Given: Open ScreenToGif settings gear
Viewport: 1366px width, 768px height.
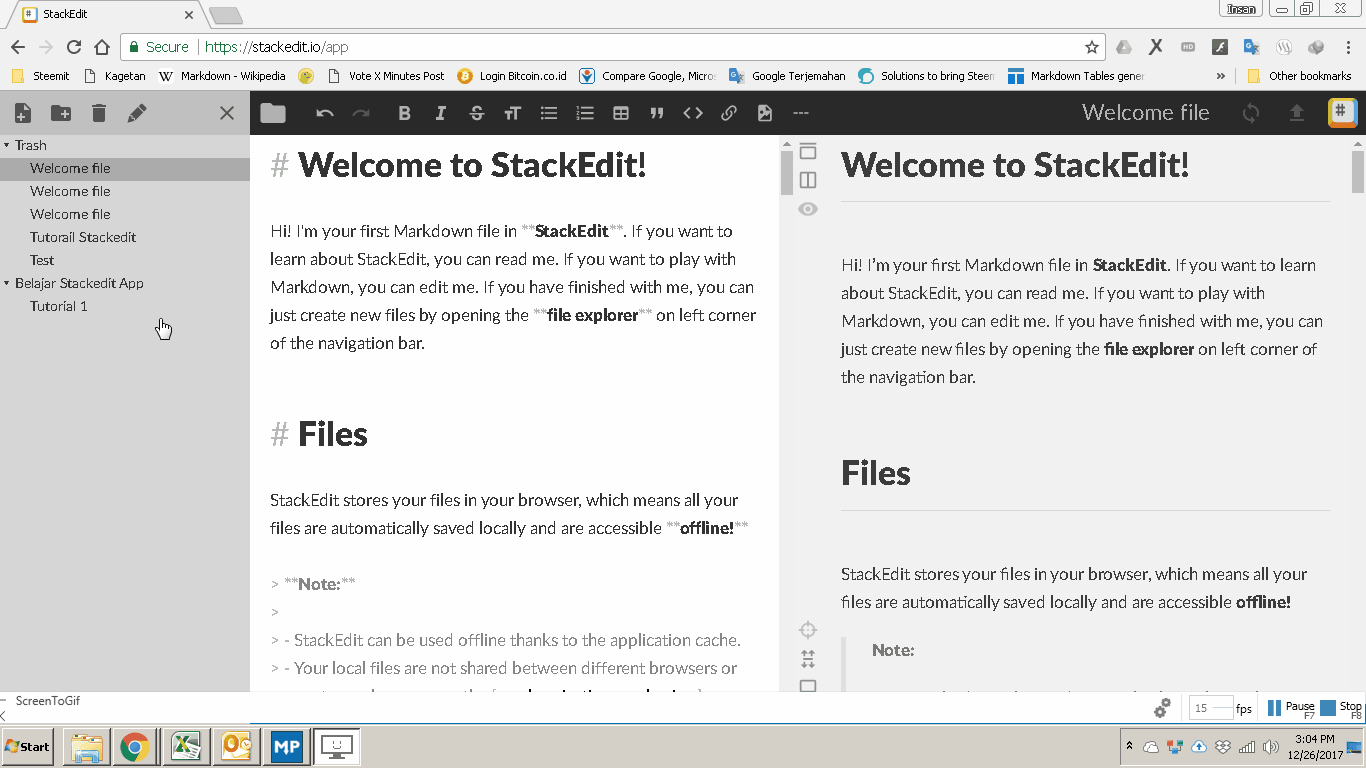Looking at the screenshot, I should [x=1162, y=708].
